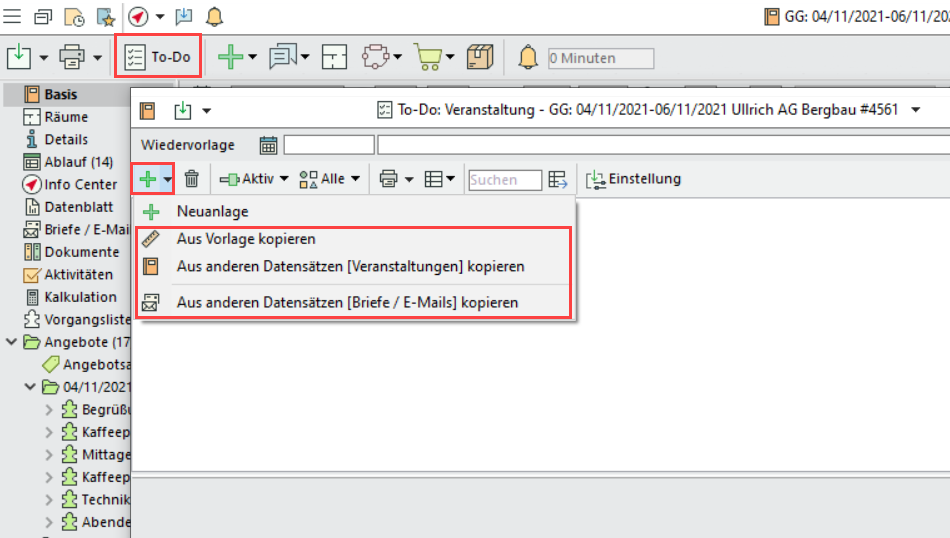This screenshot has width=950, height=538.
Task: Choose Aus Vorlage kopieren menu entry
Action: (x=246, y=240)
